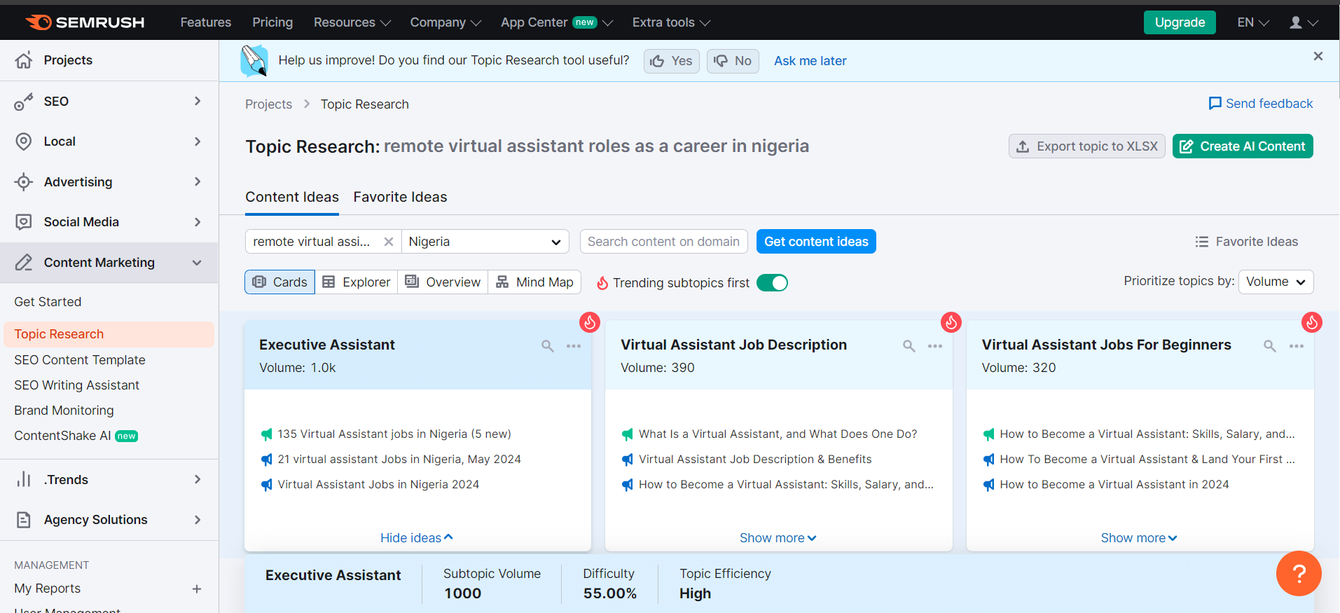Click the Upgrade button

1180,22
